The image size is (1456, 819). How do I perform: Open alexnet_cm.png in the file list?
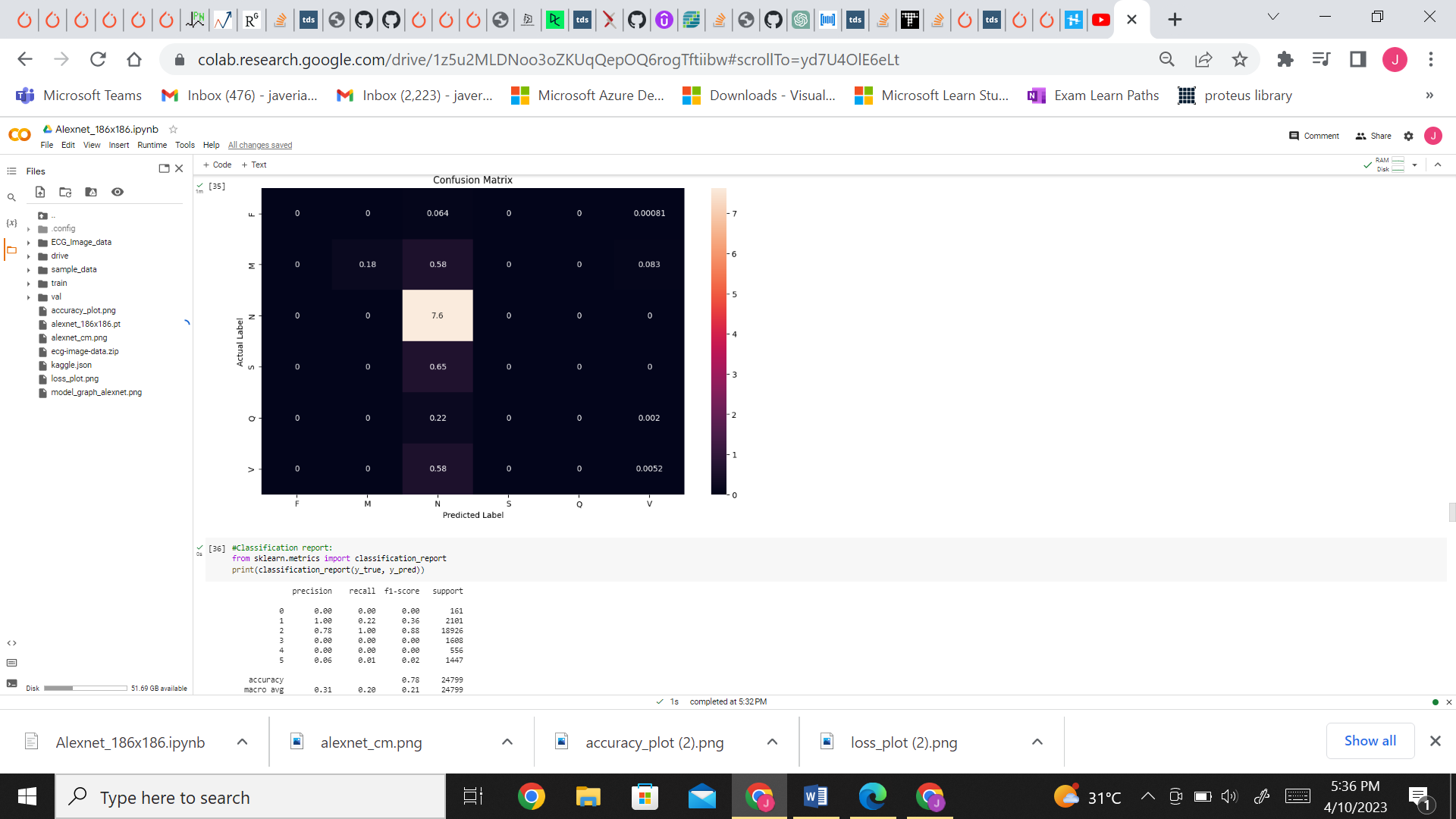[79, 337]
